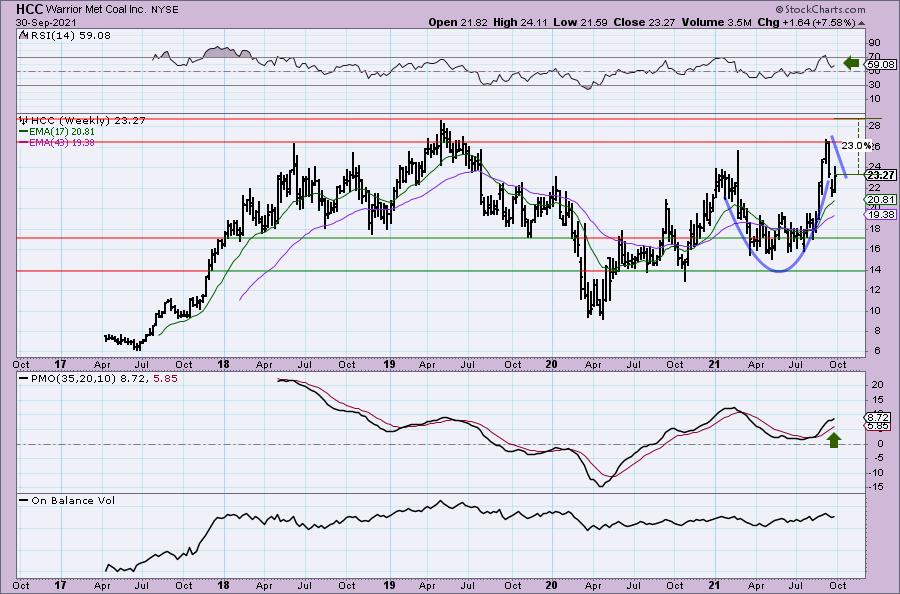
Task: Click the HCC (Weekly) 23.27 legend label
Action: [x=88, y=121]
